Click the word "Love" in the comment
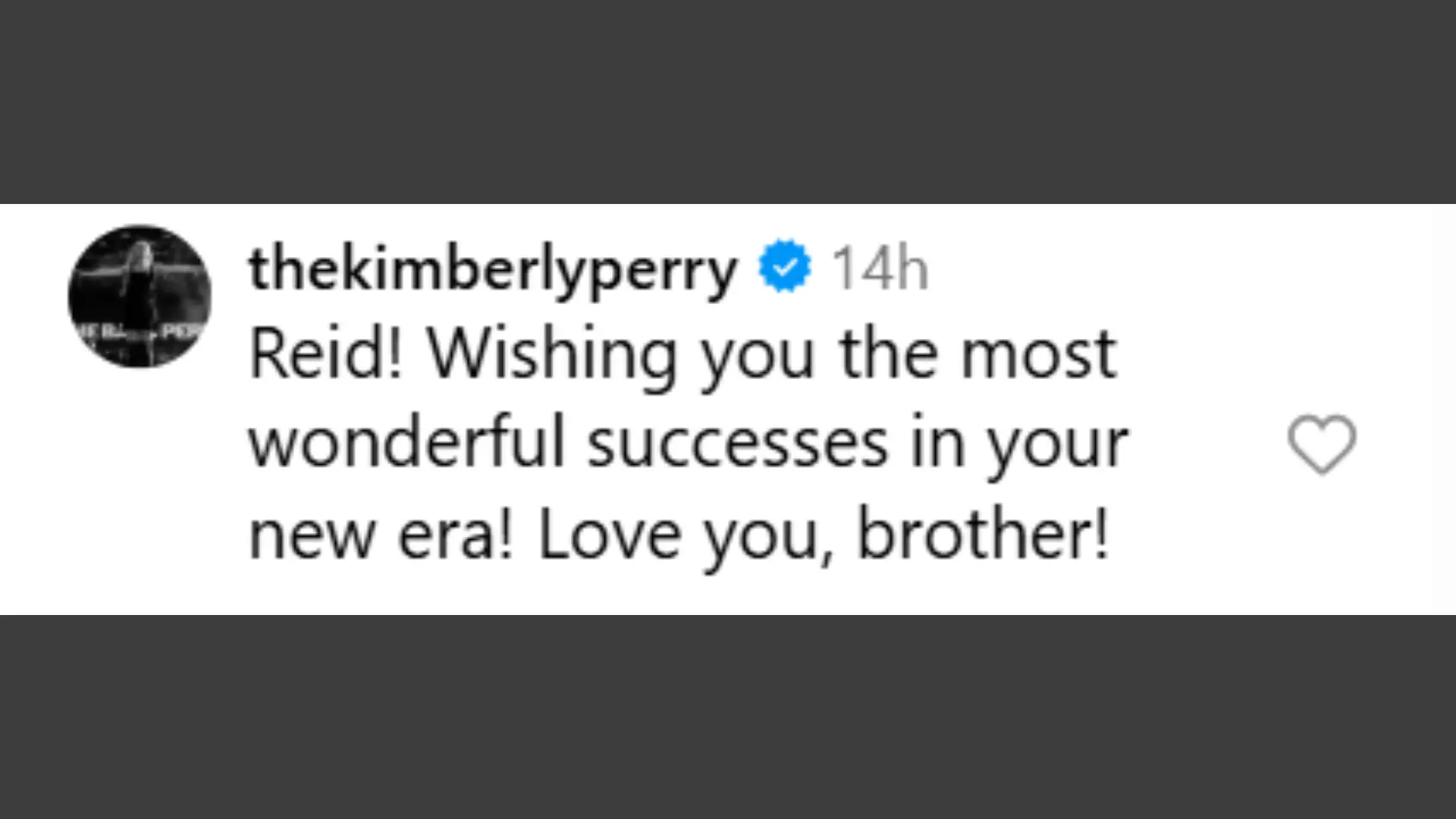 pyautogui.click(x=609, y=535)
